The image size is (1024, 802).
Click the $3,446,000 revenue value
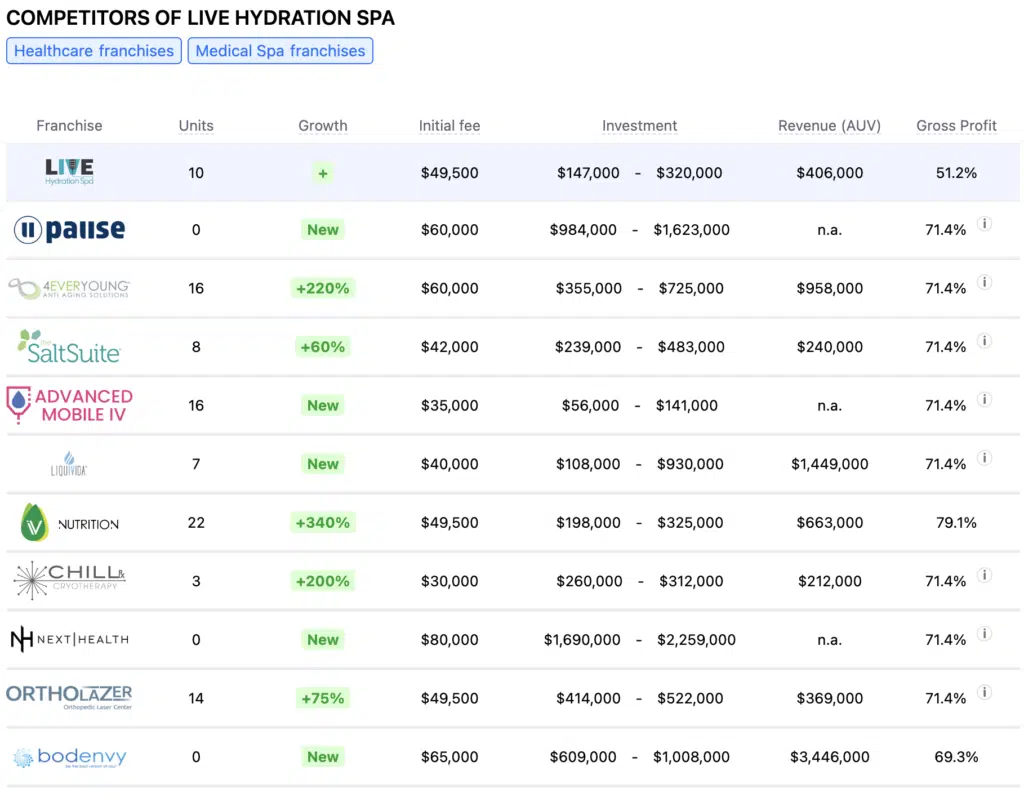pos(829,757)
